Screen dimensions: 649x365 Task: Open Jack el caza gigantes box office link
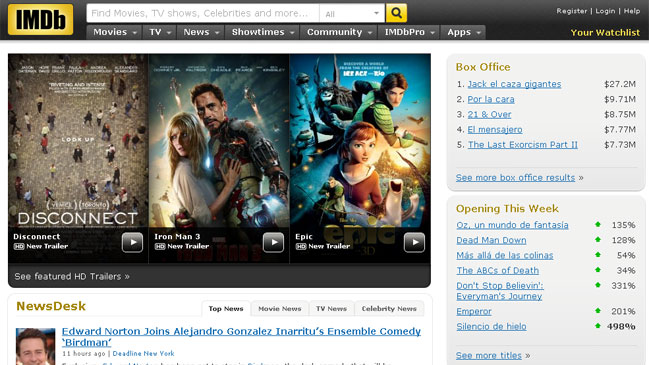tap(514, 84)
